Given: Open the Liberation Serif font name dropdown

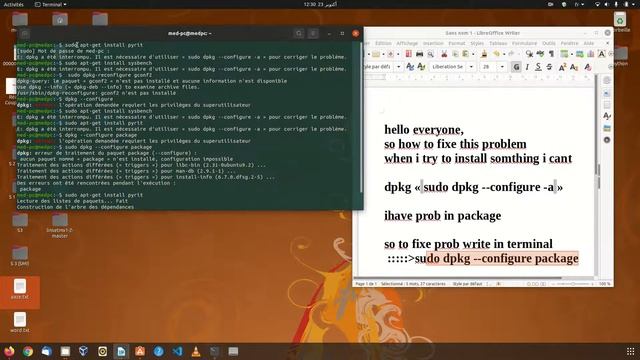Looking at the screenshot, I should click(x=471, y=67).
